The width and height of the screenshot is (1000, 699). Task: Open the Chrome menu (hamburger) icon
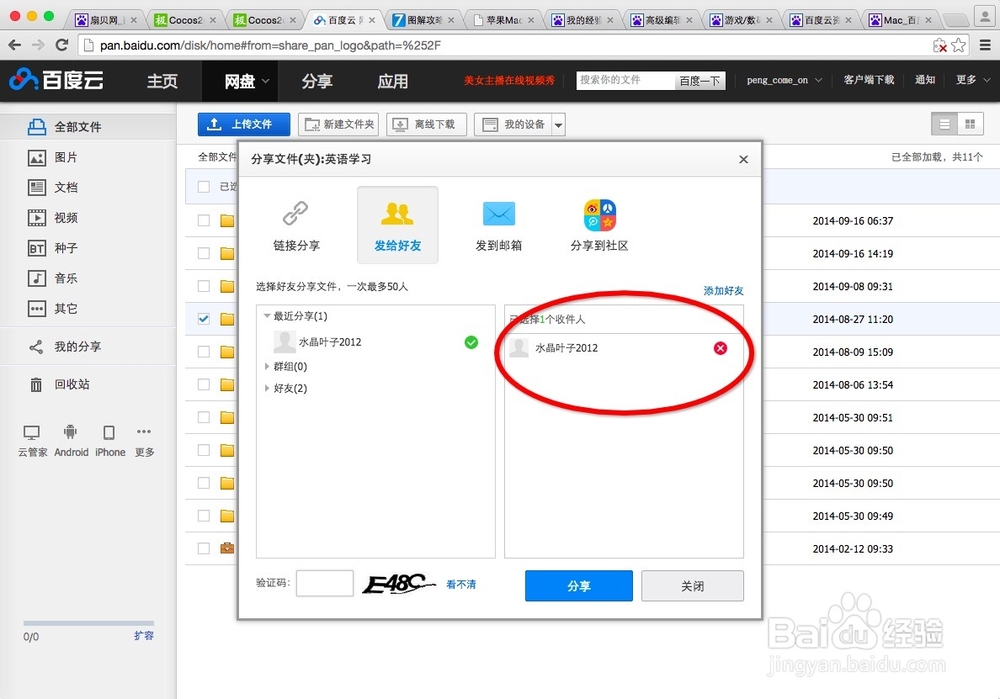tap(985, 45)
